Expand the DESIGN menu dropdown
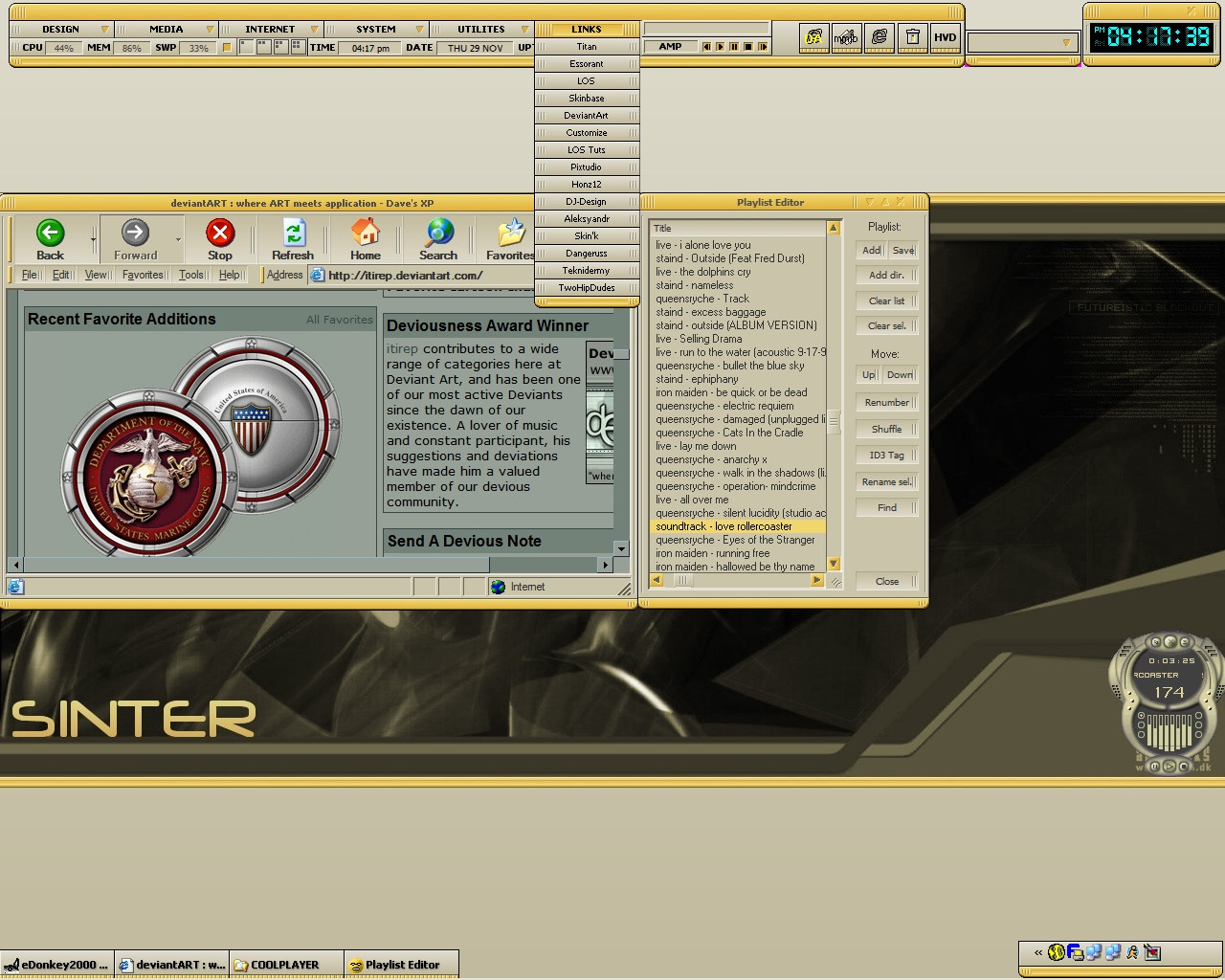The height and width of the screenshot is (980, 1225). click(x=105, y=30)
